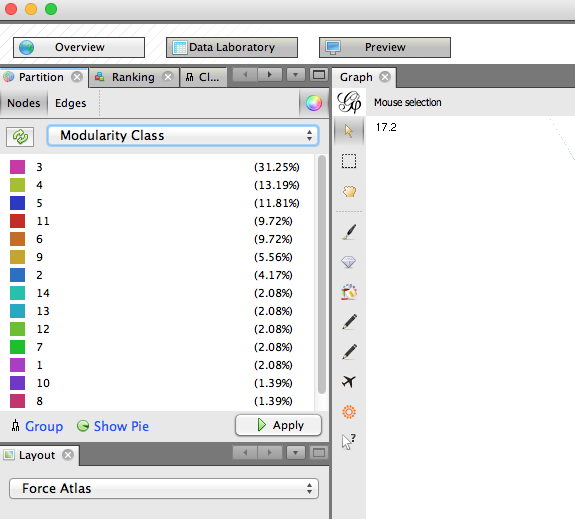Click the green window zoom button
575x519 pixels.
51,9
